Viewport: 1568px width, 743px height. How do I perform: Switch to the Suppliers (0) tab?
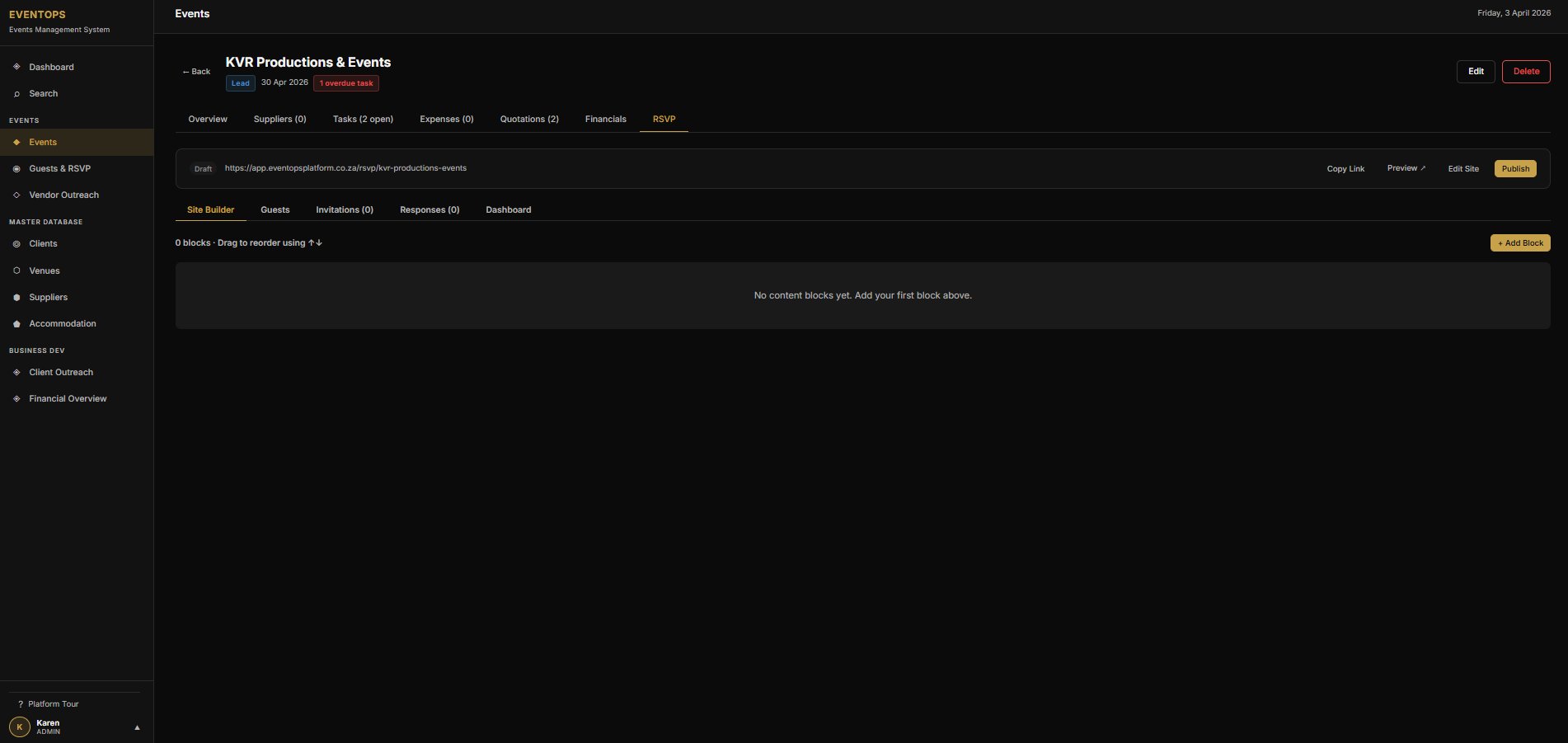279,119
